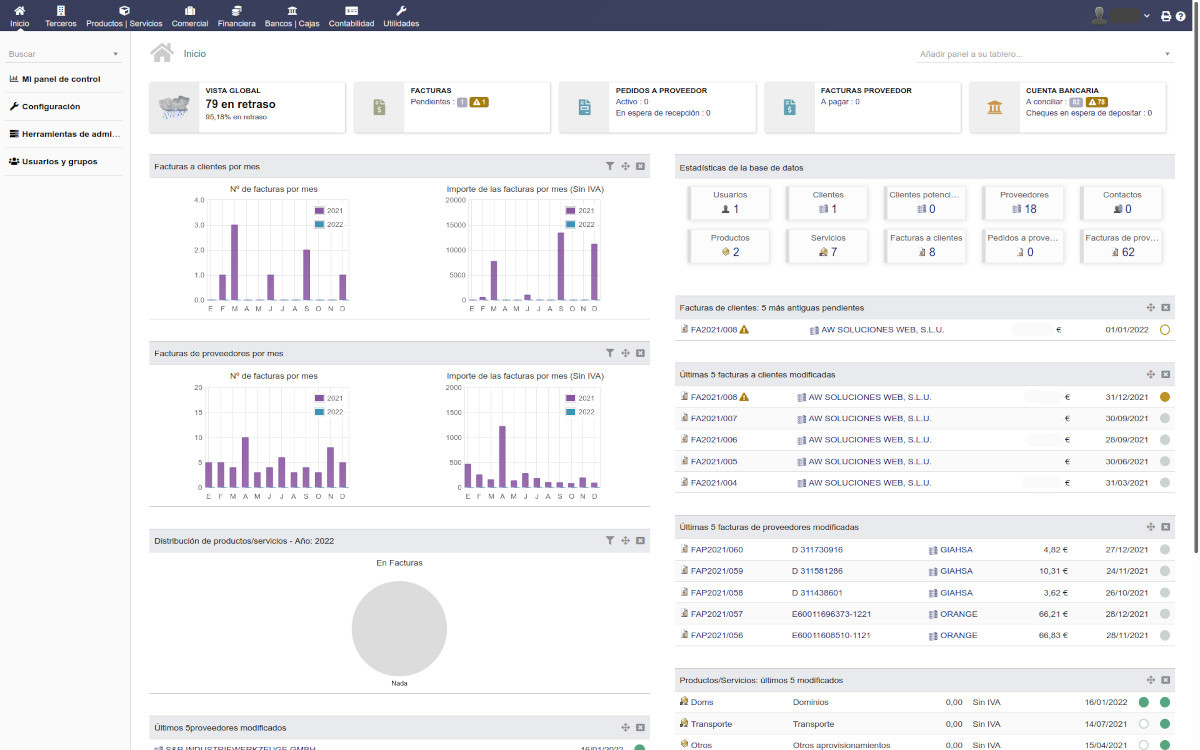
Task: Open the Utilidades menu
Action: (x=401, y=16)
